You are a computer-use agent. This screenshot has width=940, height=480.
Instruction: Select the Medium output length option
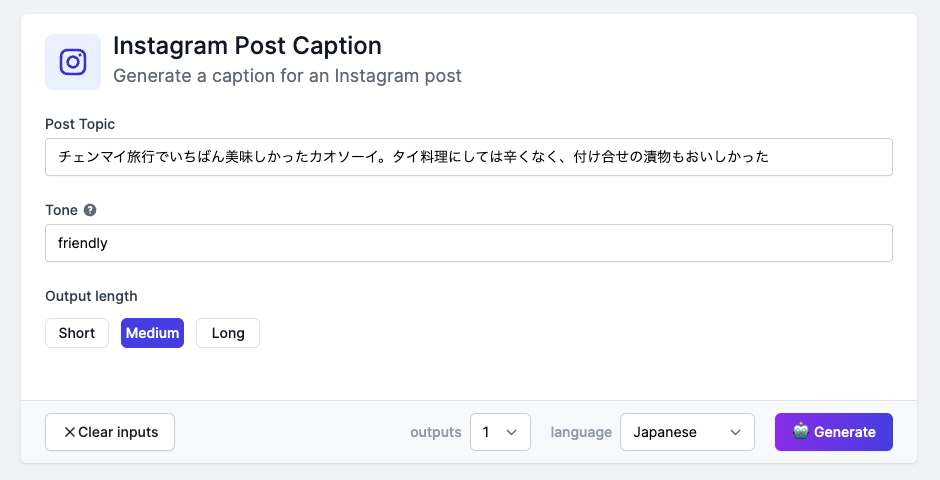[x=152, y=333]
